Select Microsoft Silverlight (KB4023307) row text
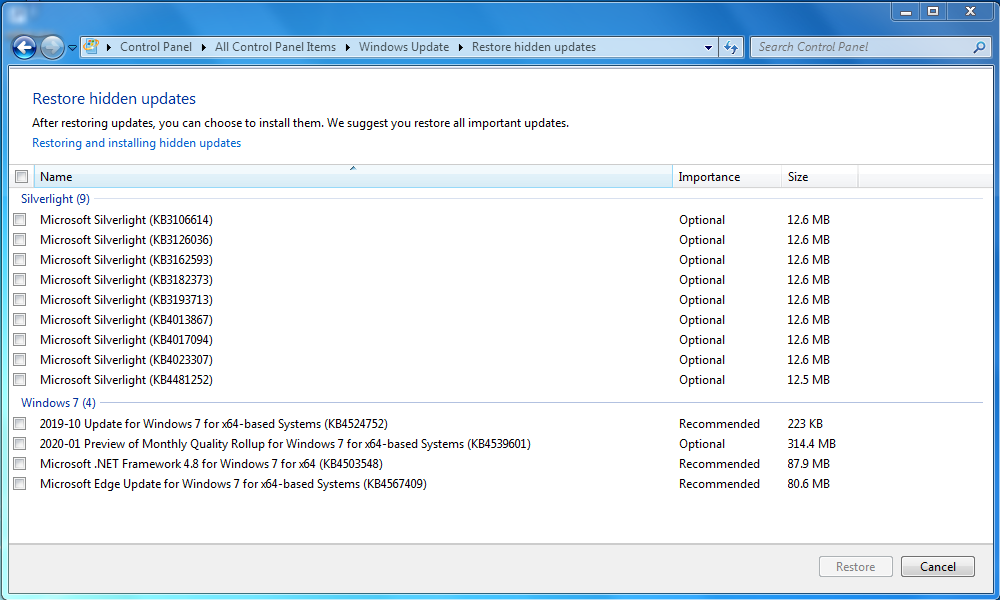1000x600 pixels. pyautogui.click(x=126, y=360)
